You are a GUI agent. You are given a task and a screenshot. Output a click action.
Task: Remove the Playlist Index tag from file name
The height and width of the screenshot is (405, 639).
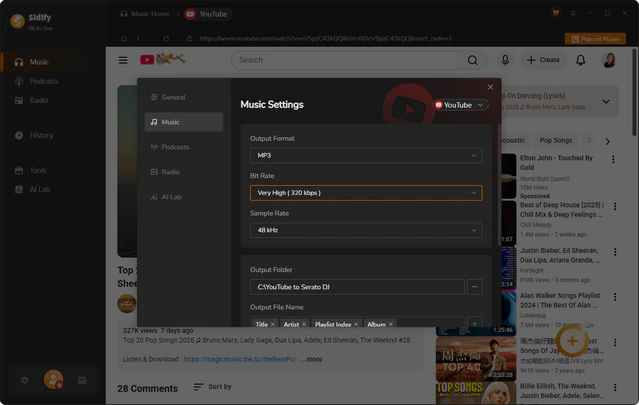coord(356,324)
